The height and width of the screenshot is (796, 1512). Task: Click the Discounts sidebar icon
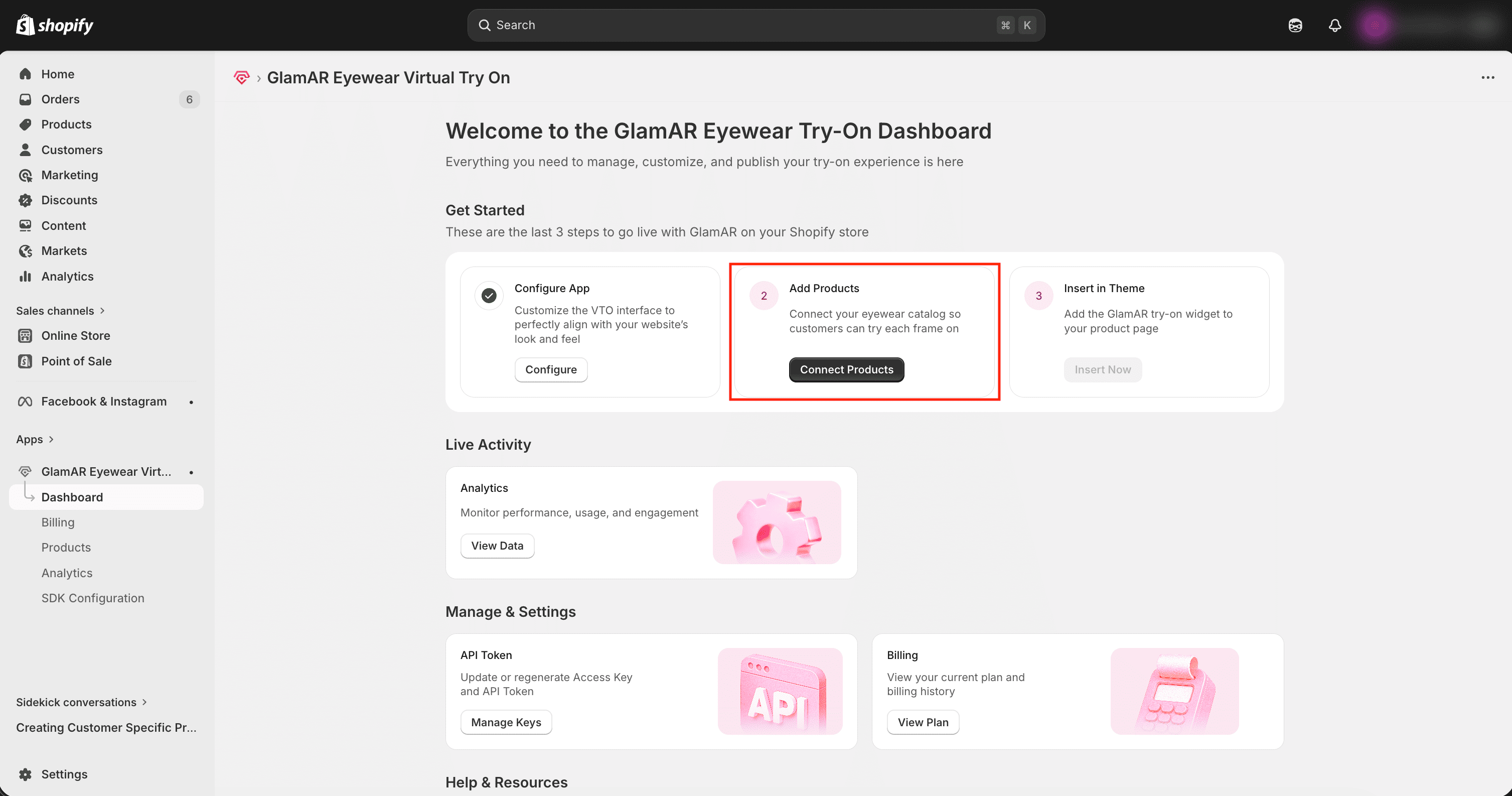[25, 200]
